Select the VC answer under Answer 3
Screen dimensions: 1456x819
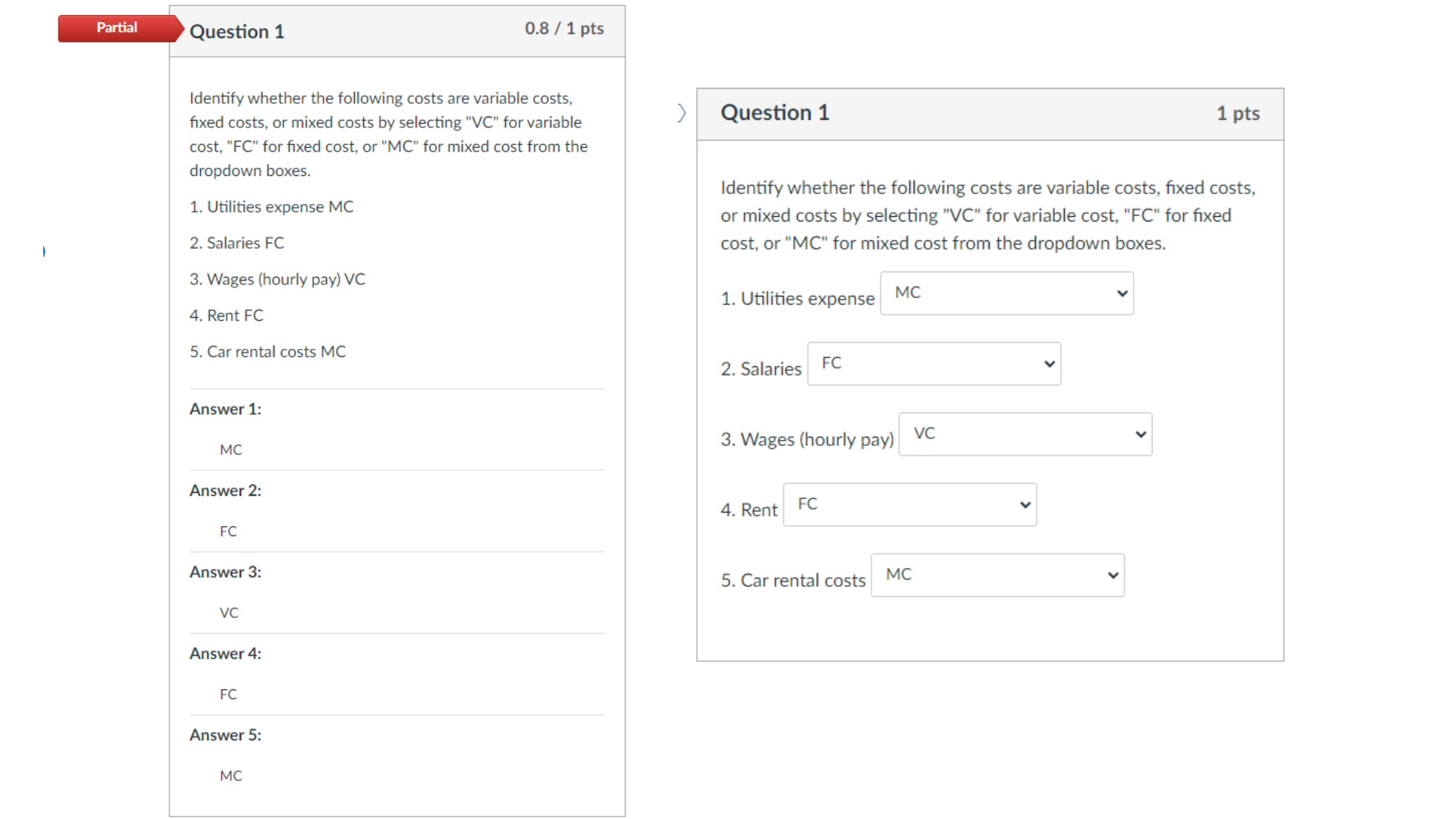click(229, 612)
